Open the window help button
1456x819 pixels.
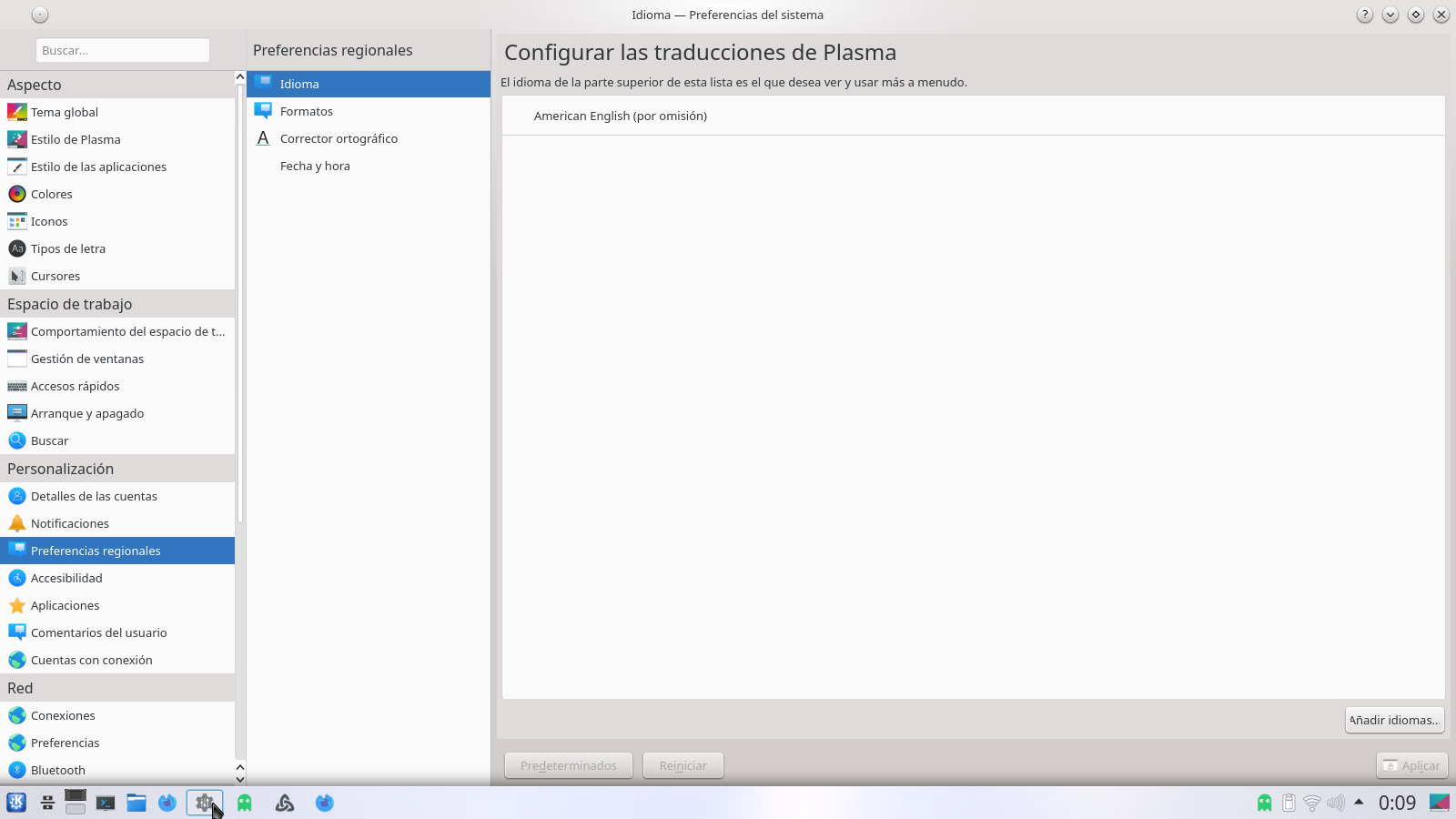click(1365, 15)
